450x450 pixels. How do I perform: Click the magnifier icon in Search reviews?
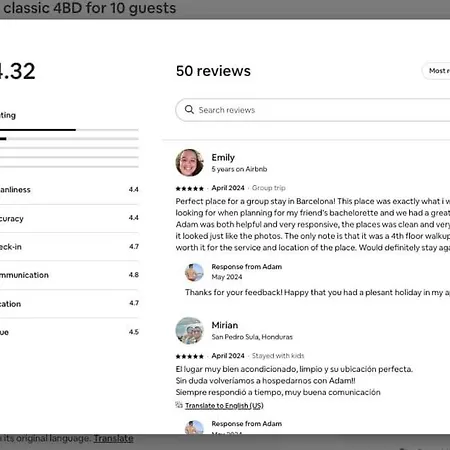coord(189,109)
